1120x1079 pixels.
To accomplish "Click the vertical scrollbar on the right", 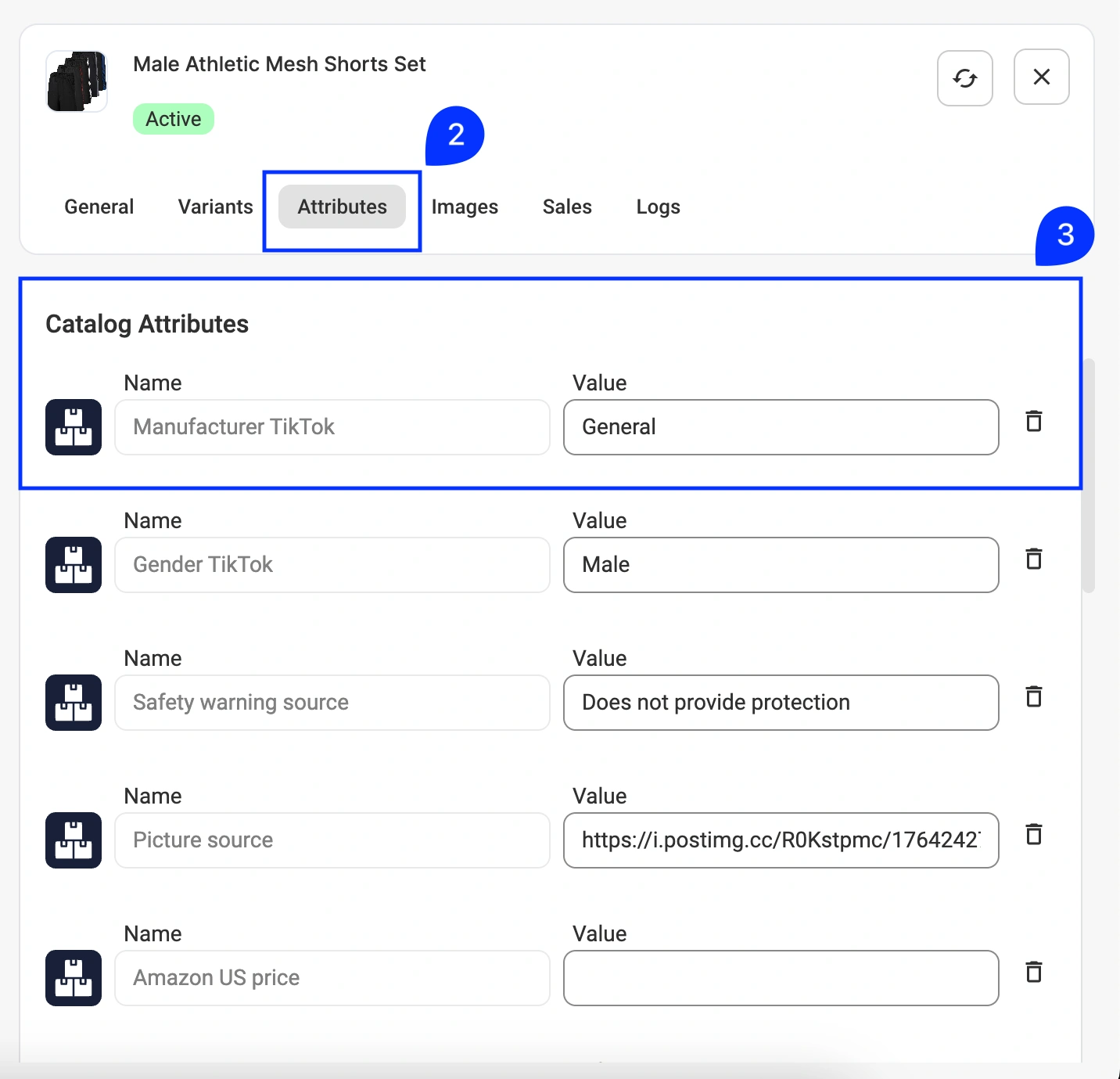I will (x=1088, y=476).
